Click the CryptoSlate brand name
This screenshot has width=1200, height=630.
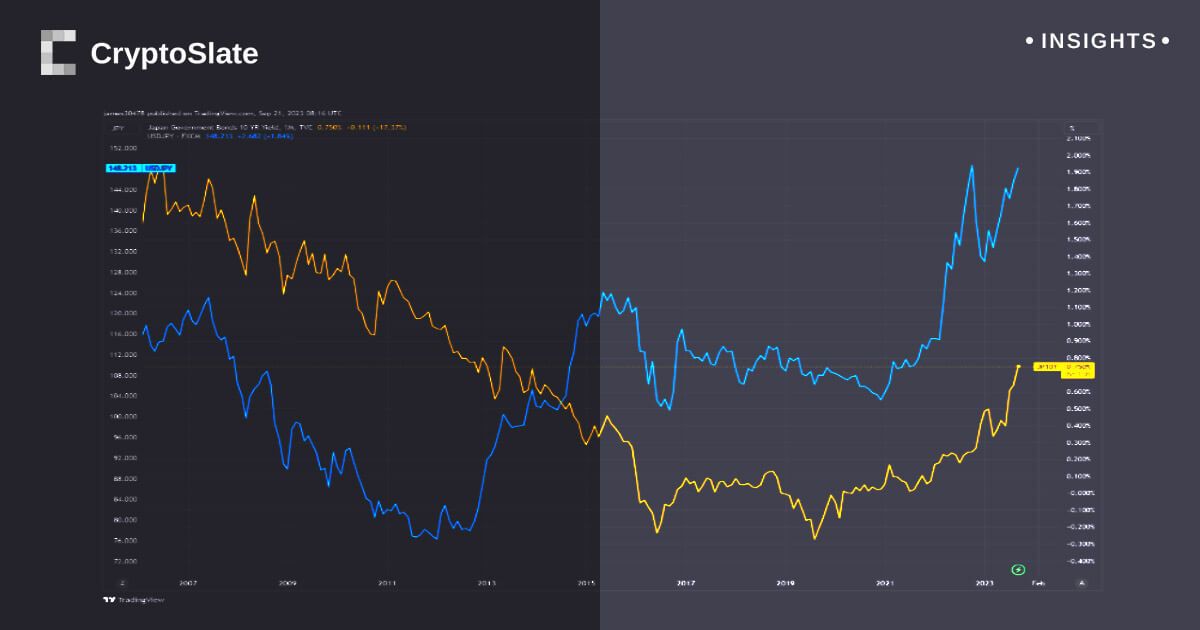(174, 53)
